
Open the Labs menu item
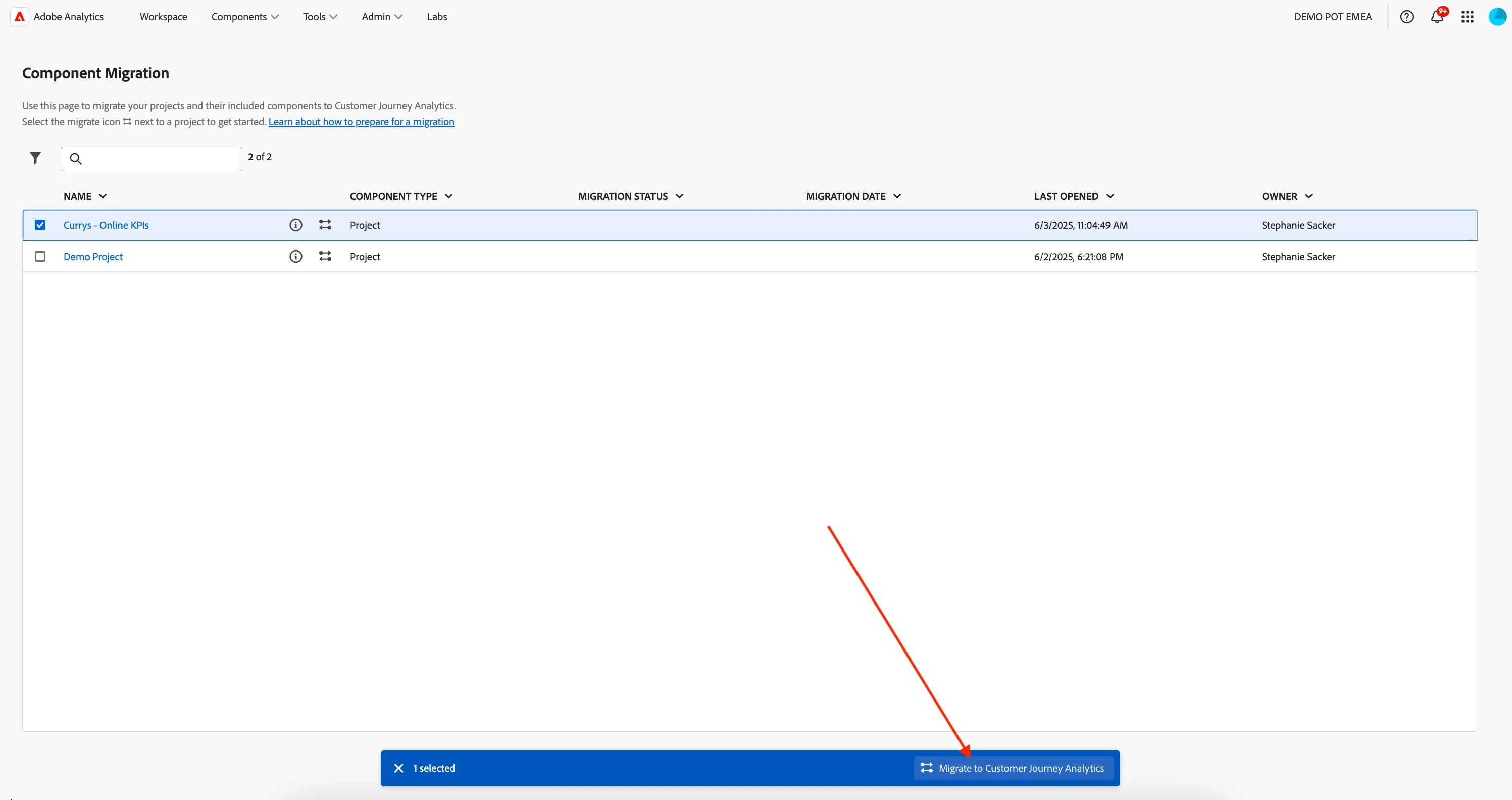pos(437,17)
